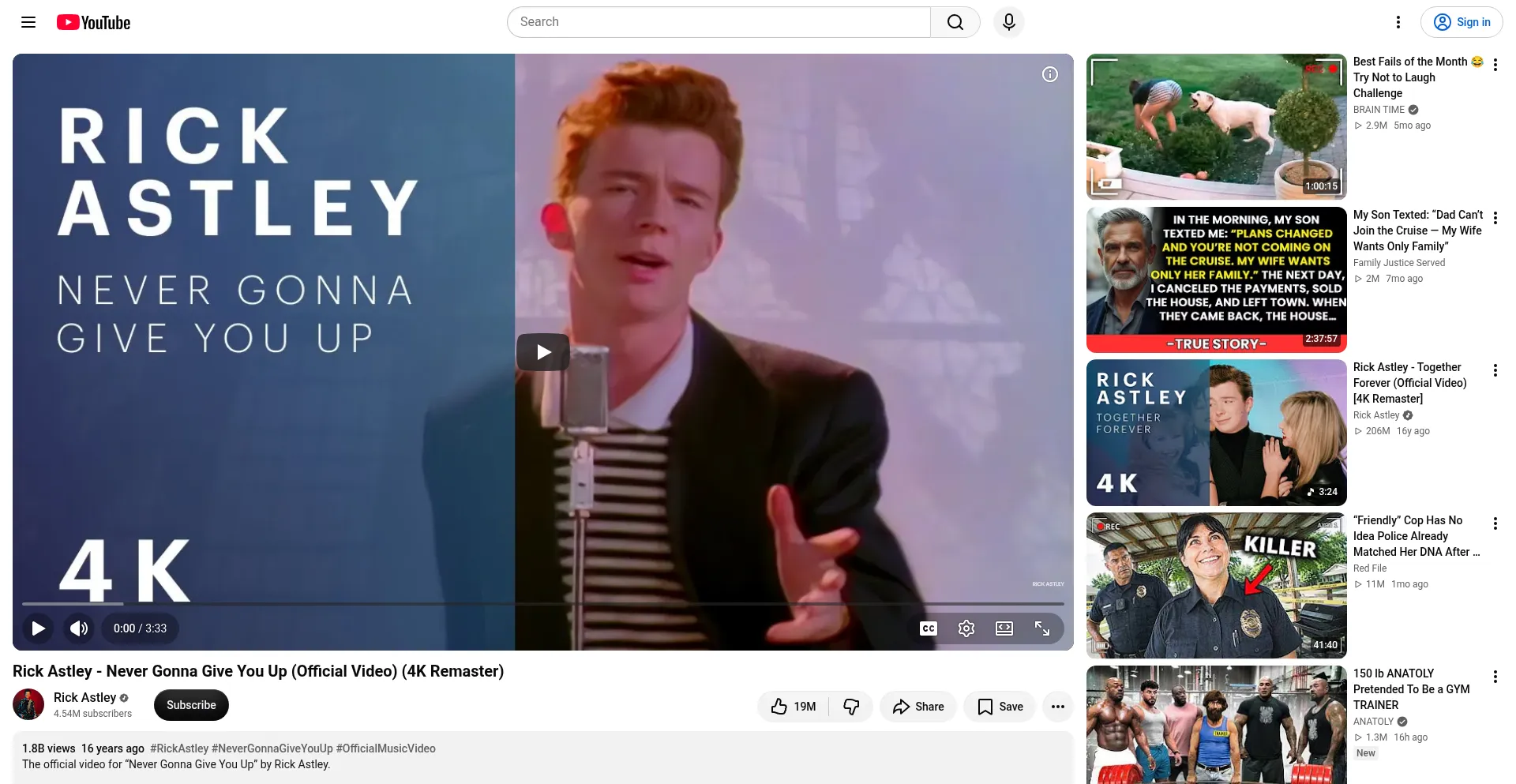Share this video
Viewport: 1516px width, 784px height.
point(918,707)
